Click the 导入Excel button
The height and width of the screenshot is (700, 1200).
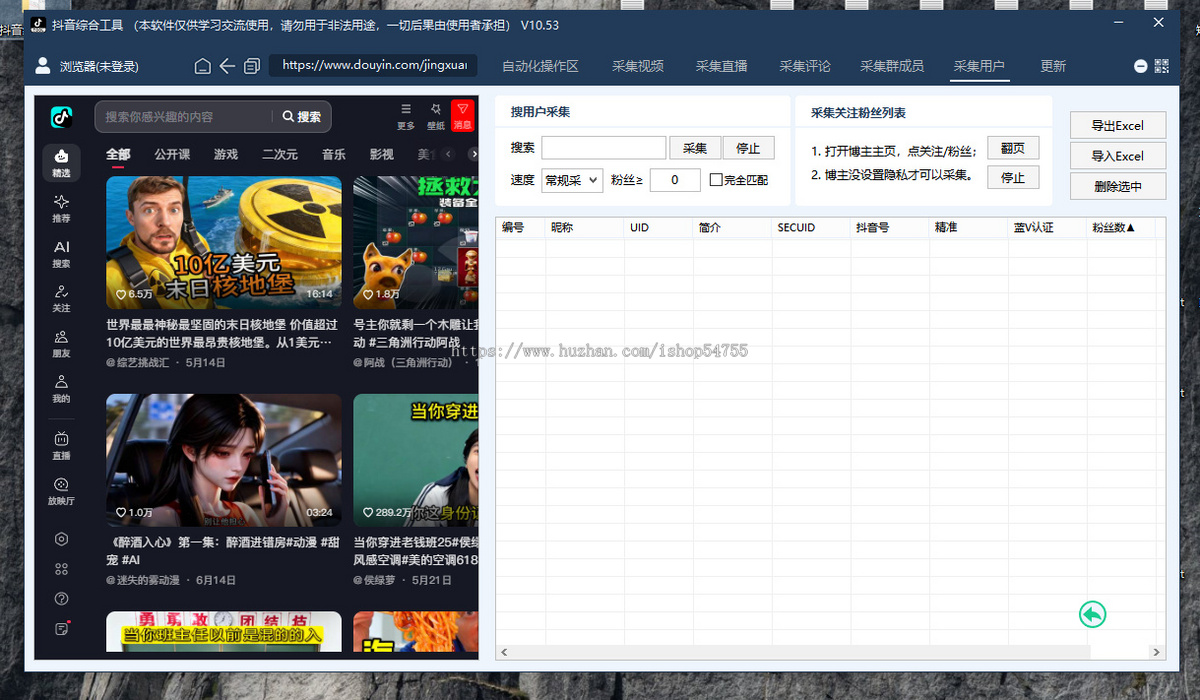click(1118, 156)
